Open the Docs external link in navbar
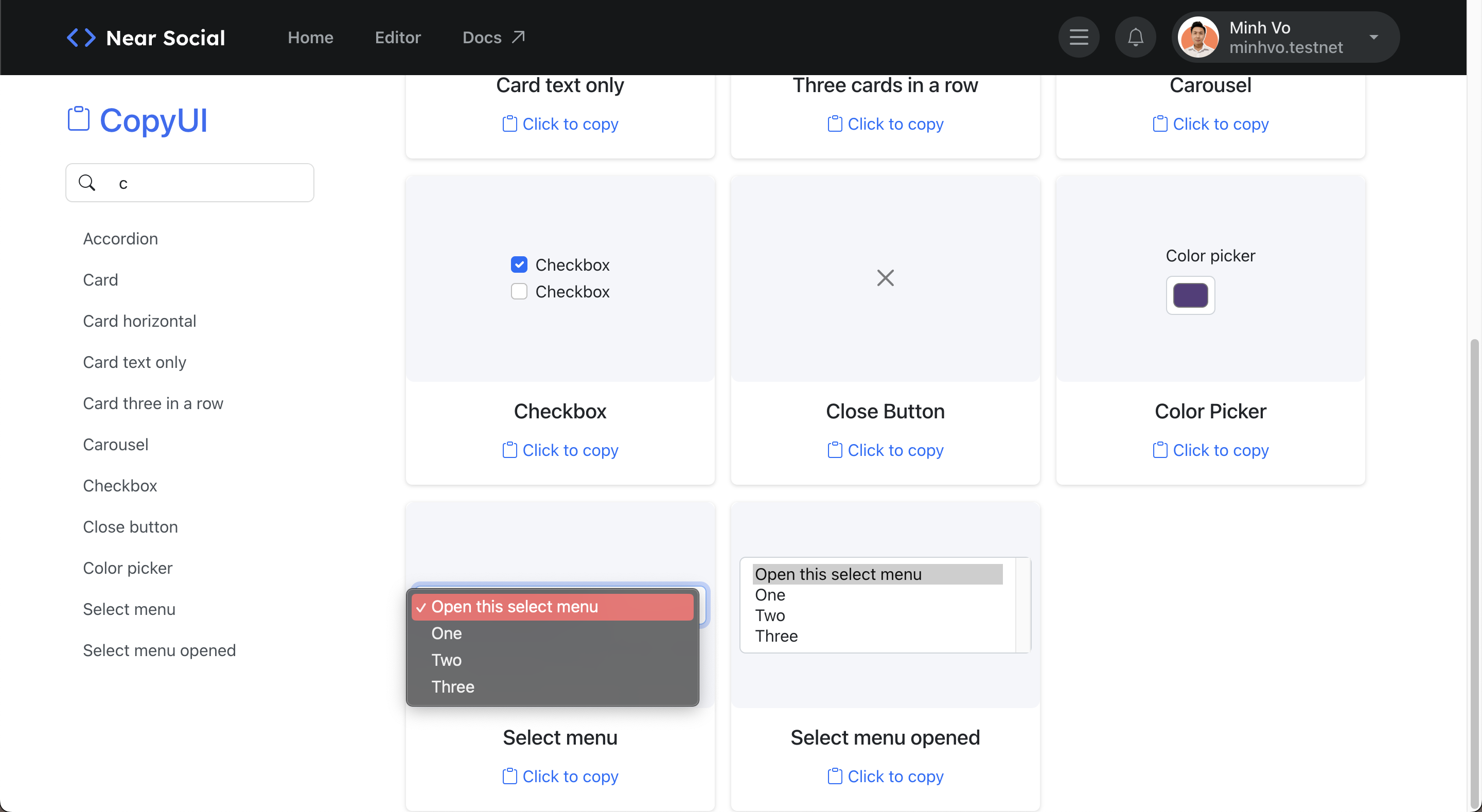 [493, 38]
